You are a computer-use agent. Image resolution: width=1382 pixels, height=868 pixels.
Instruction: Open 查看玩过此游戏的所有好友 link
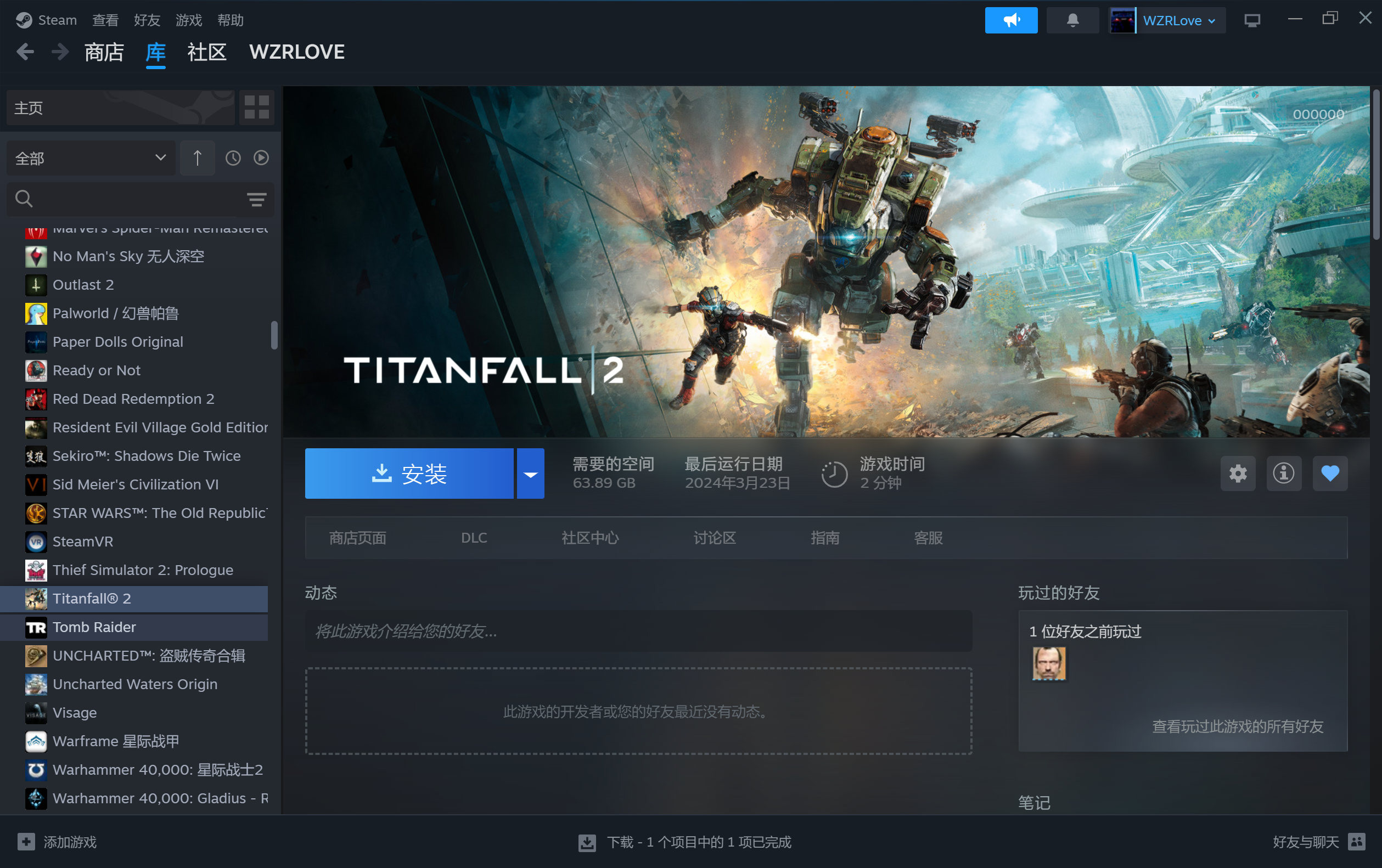[1237, 726]
